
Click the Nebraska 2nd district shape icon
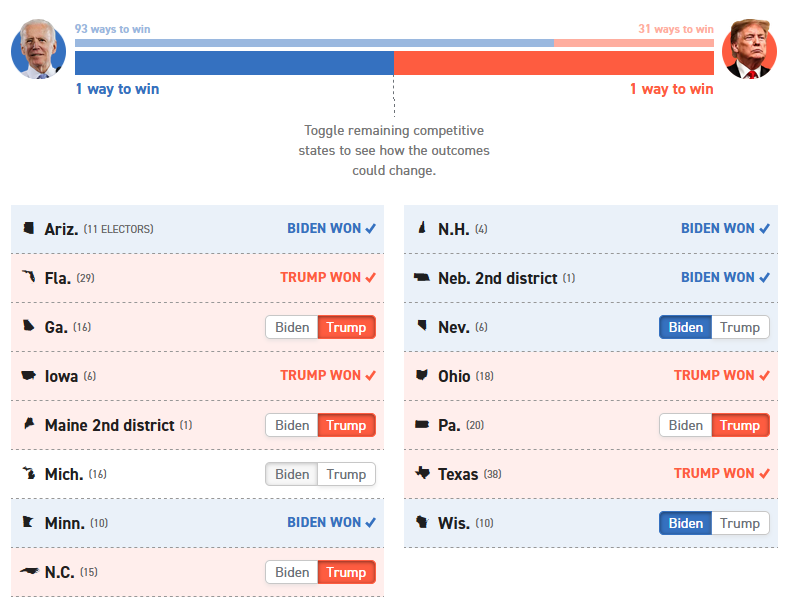421,277
